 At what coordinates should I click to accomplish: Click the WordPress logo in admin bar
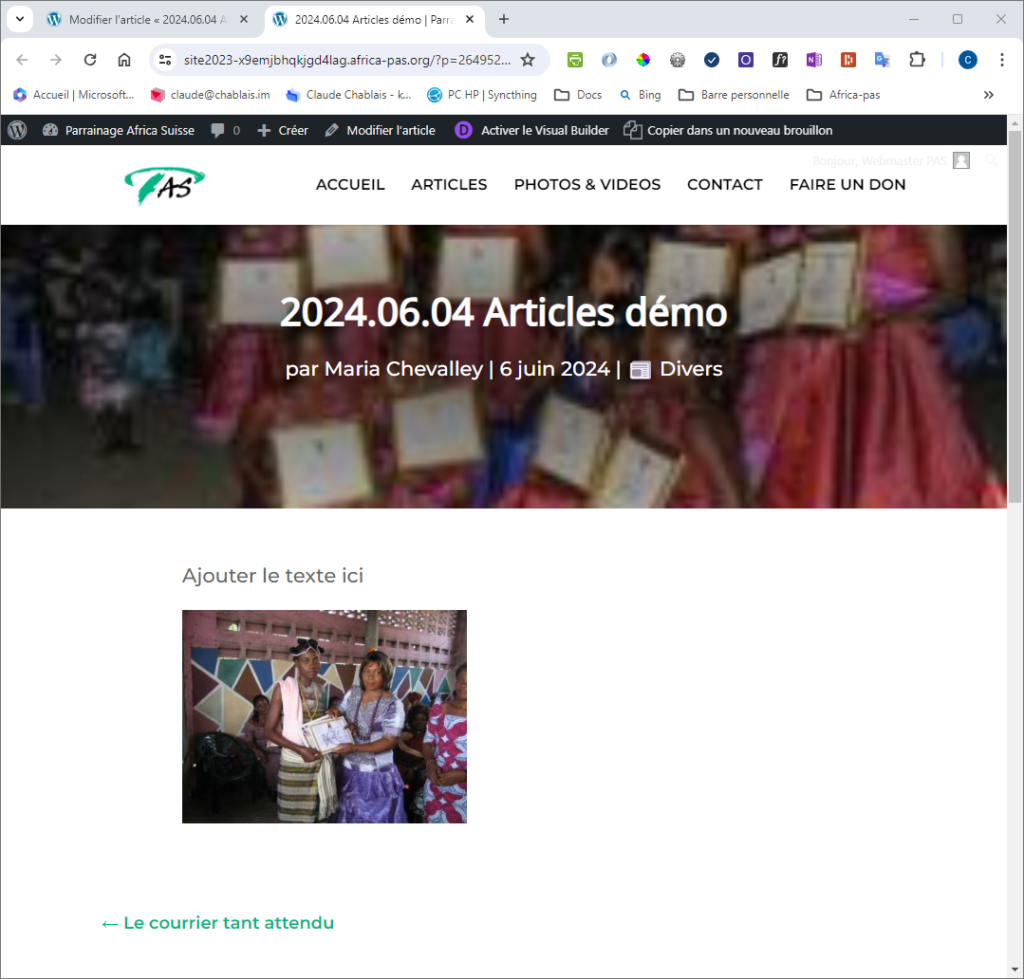[x=17, y=130]
